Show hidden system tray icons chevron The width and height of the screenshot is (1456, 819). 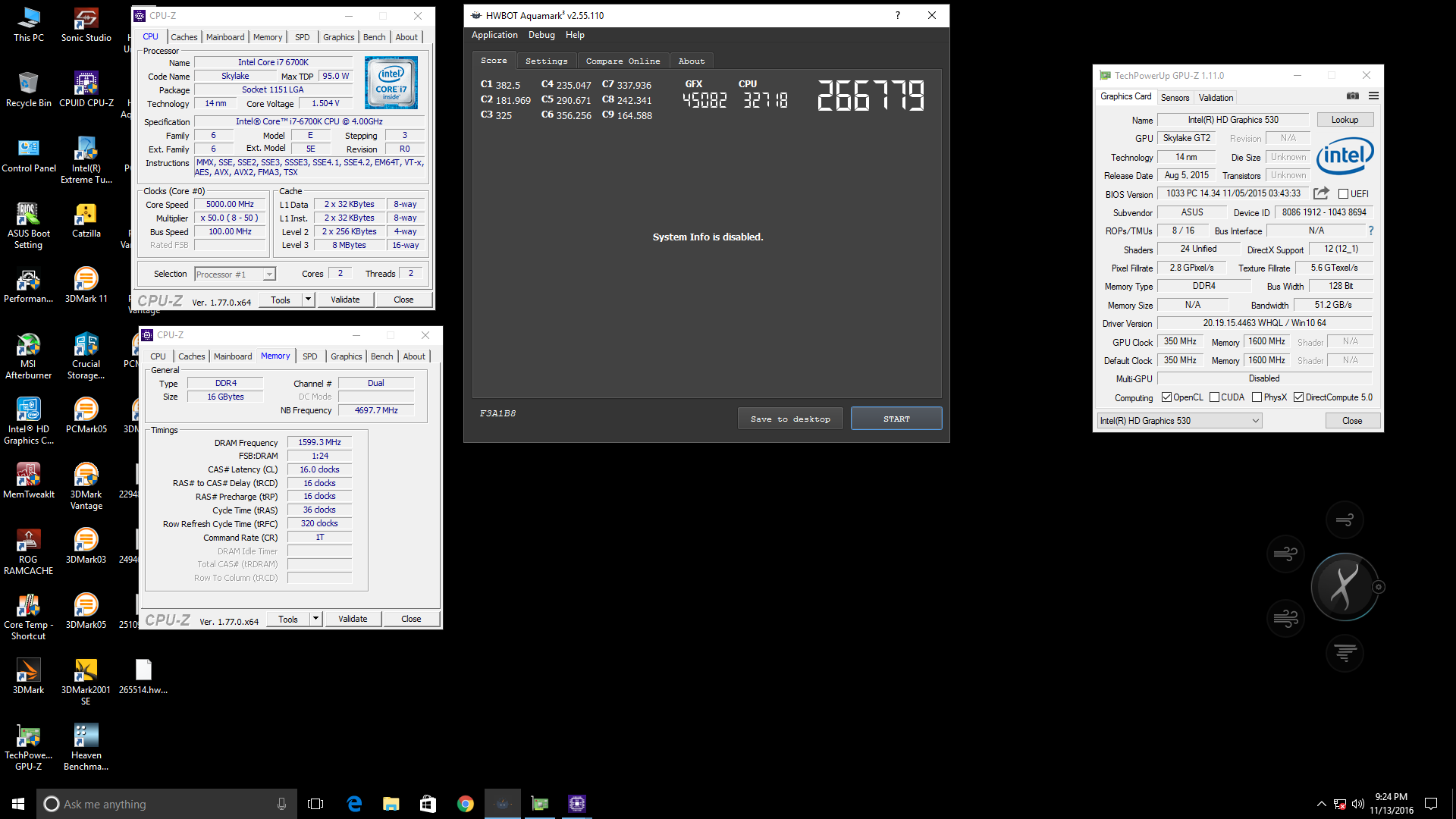click(x=1321, y=804)
